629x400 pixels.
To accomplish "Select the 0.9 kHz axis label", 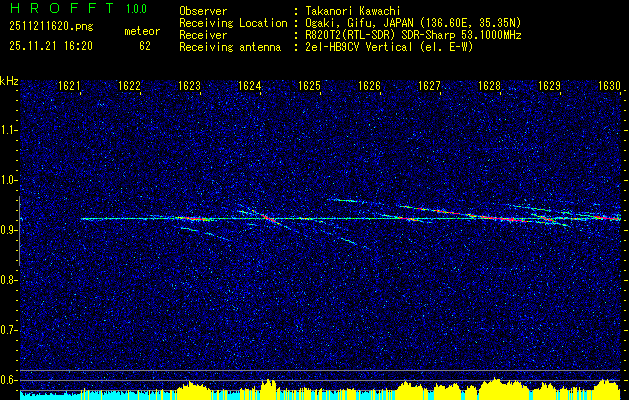I will (x=8, y=230).
